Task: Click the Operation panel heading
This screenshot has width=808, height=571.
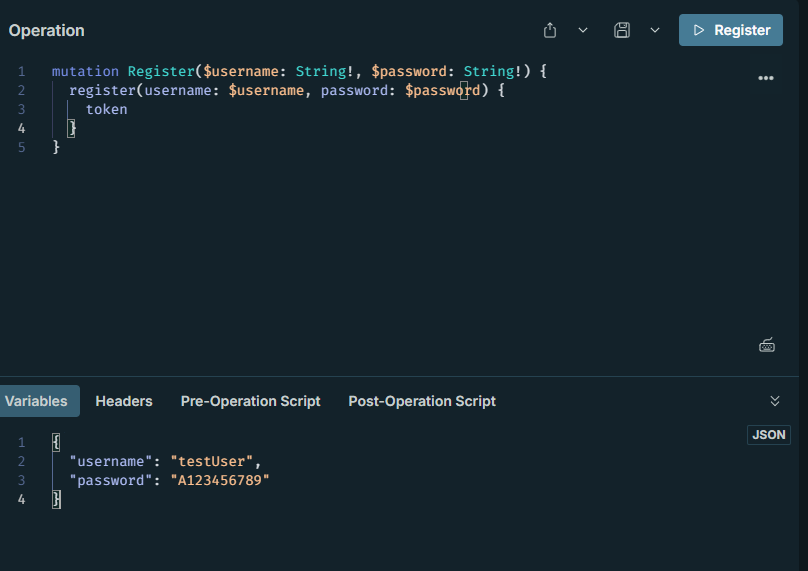Action: pos(46,30)
